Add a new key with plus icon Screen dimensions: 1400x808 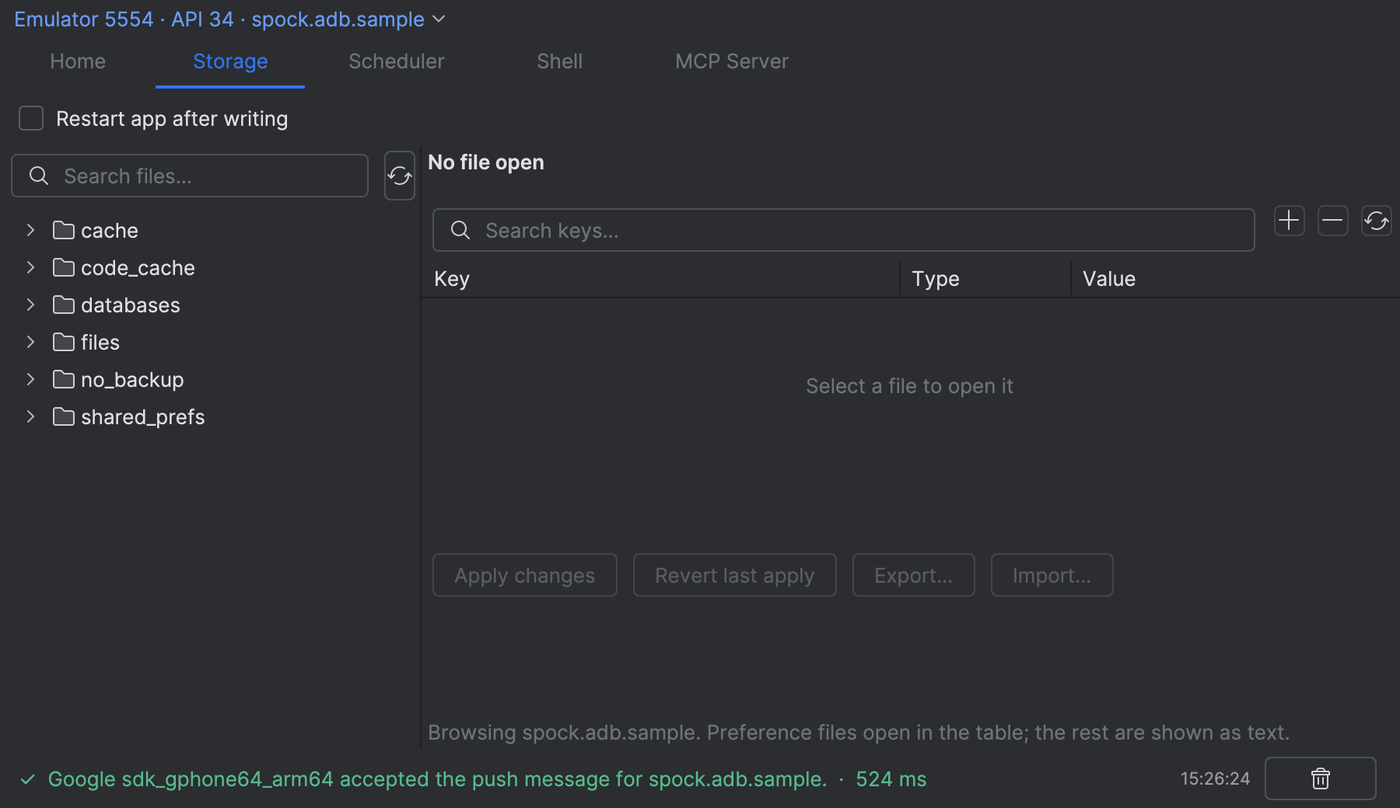tap(1289, 221)
